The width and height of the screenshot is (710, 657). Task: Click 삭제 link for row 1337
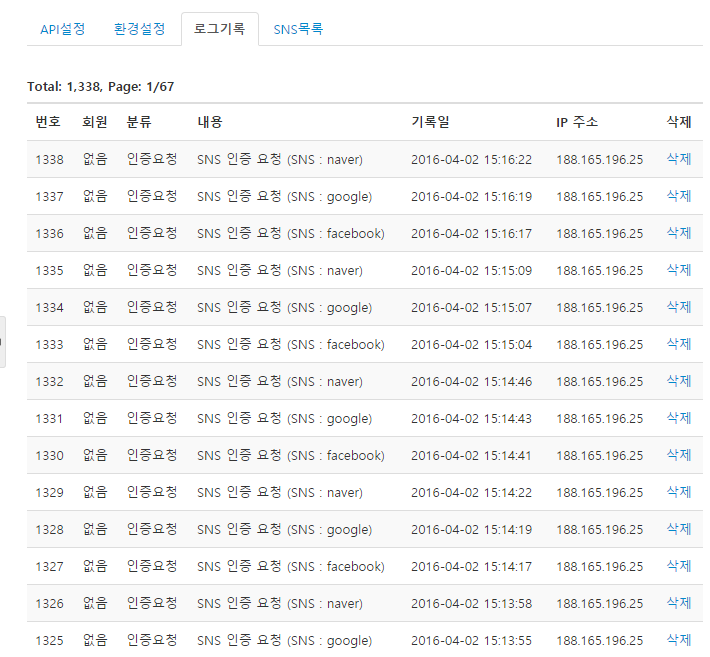click(678, 196)
